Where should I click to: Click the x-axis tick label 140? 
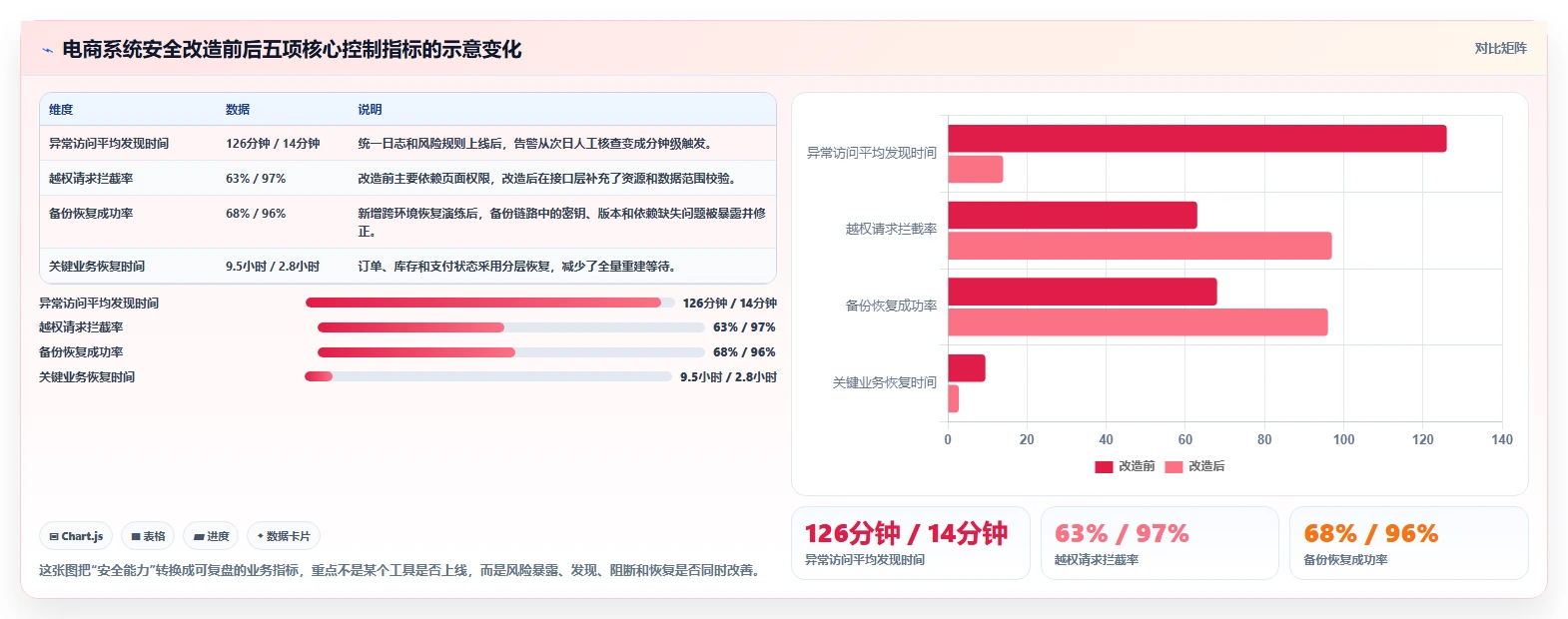pyautogui.click(x=1502, y=439)
